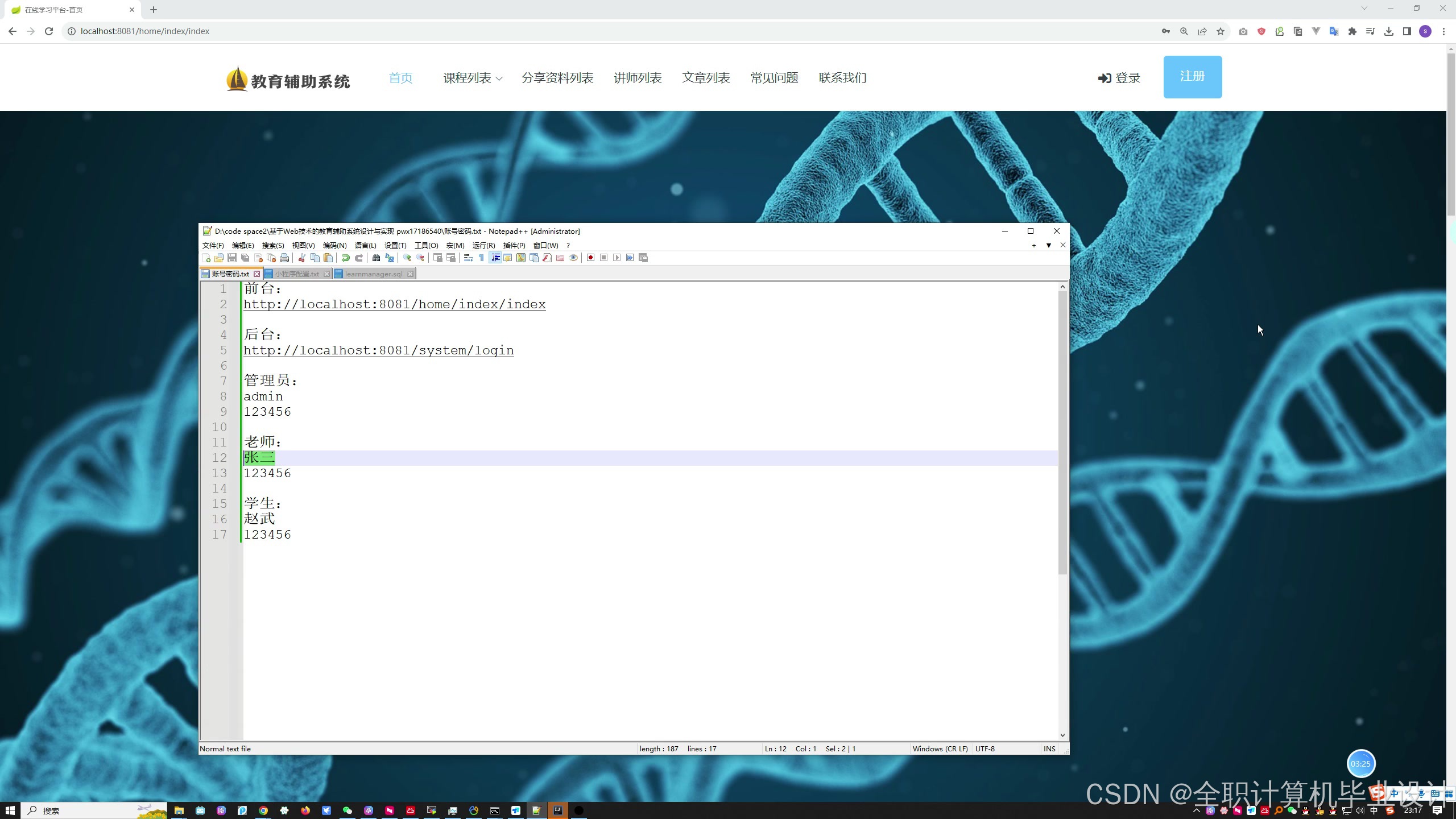
Task: Click the Windows taskbar search box
Action: pos(85,810)
